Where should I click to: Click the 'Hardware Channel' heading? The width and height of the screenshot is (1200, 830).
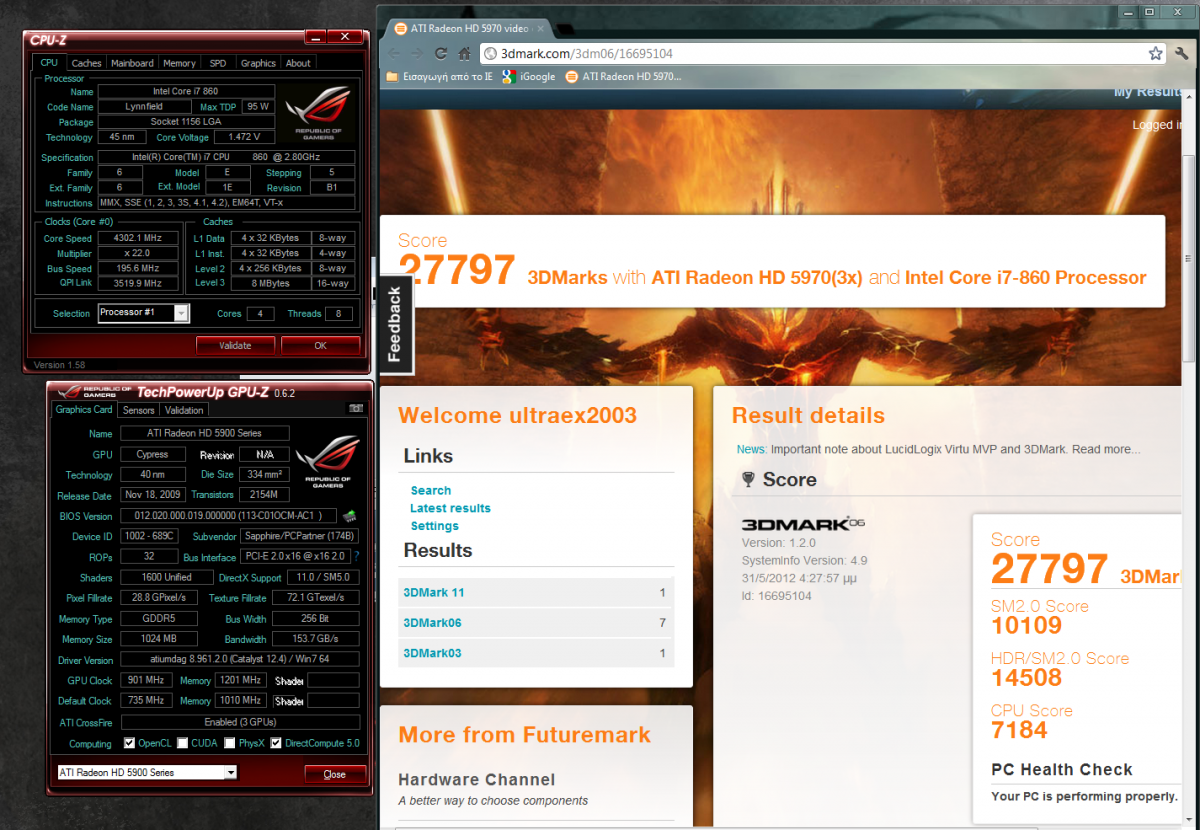point(476,780)
